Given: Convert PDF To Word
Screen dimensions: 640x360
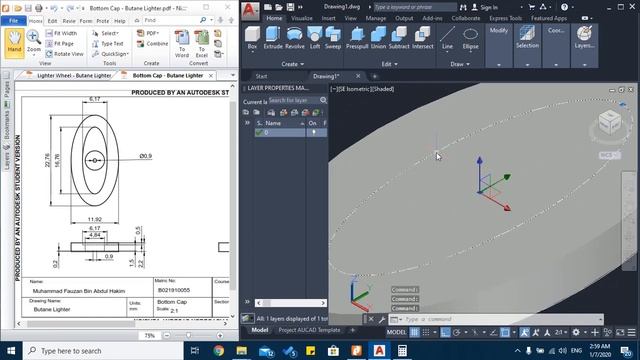Looking at the screenshot, I should [x=182, y=44].
